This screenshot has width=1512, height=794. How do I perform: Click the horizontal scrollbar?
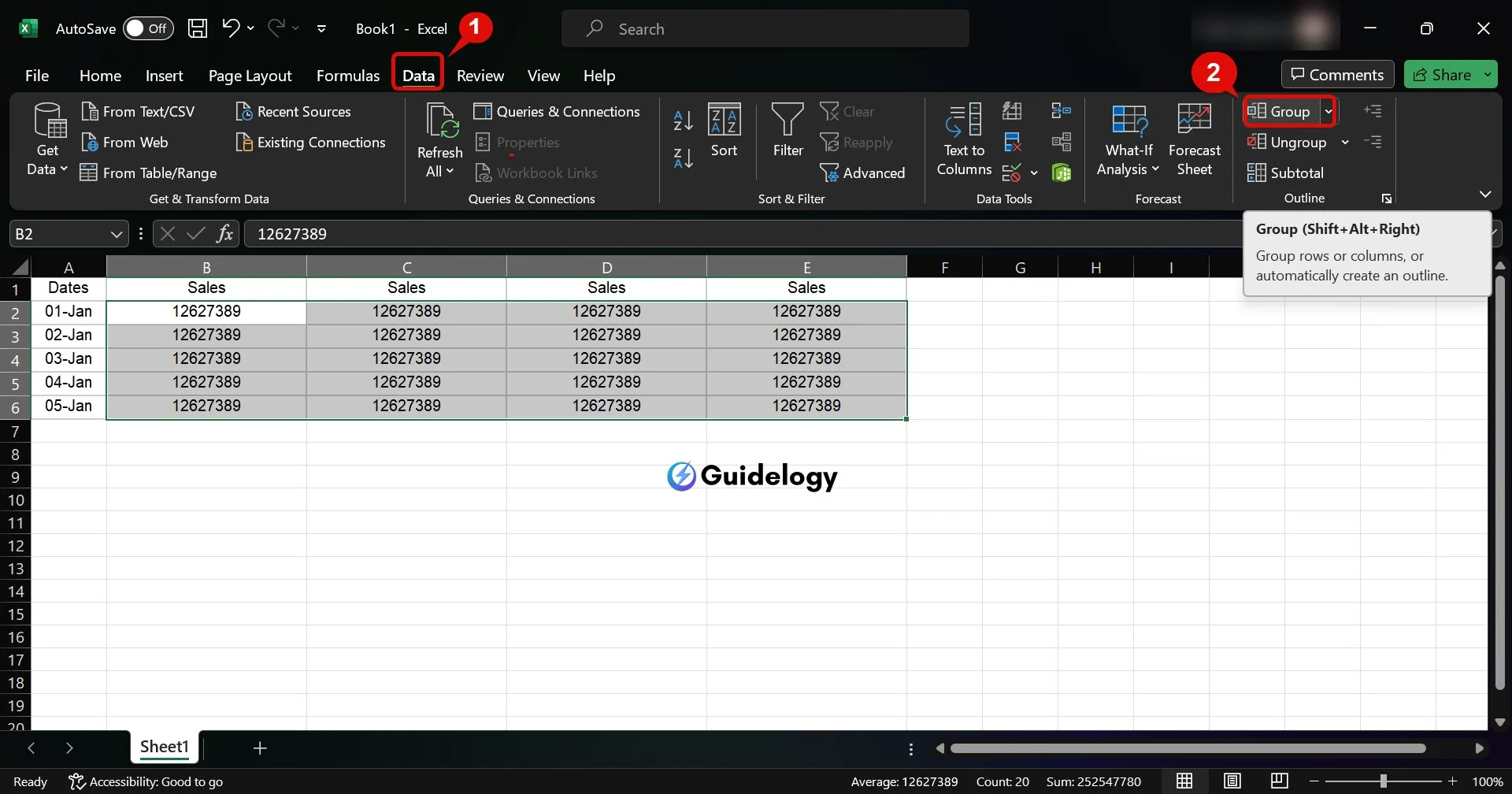click(x=1188, y=748)
